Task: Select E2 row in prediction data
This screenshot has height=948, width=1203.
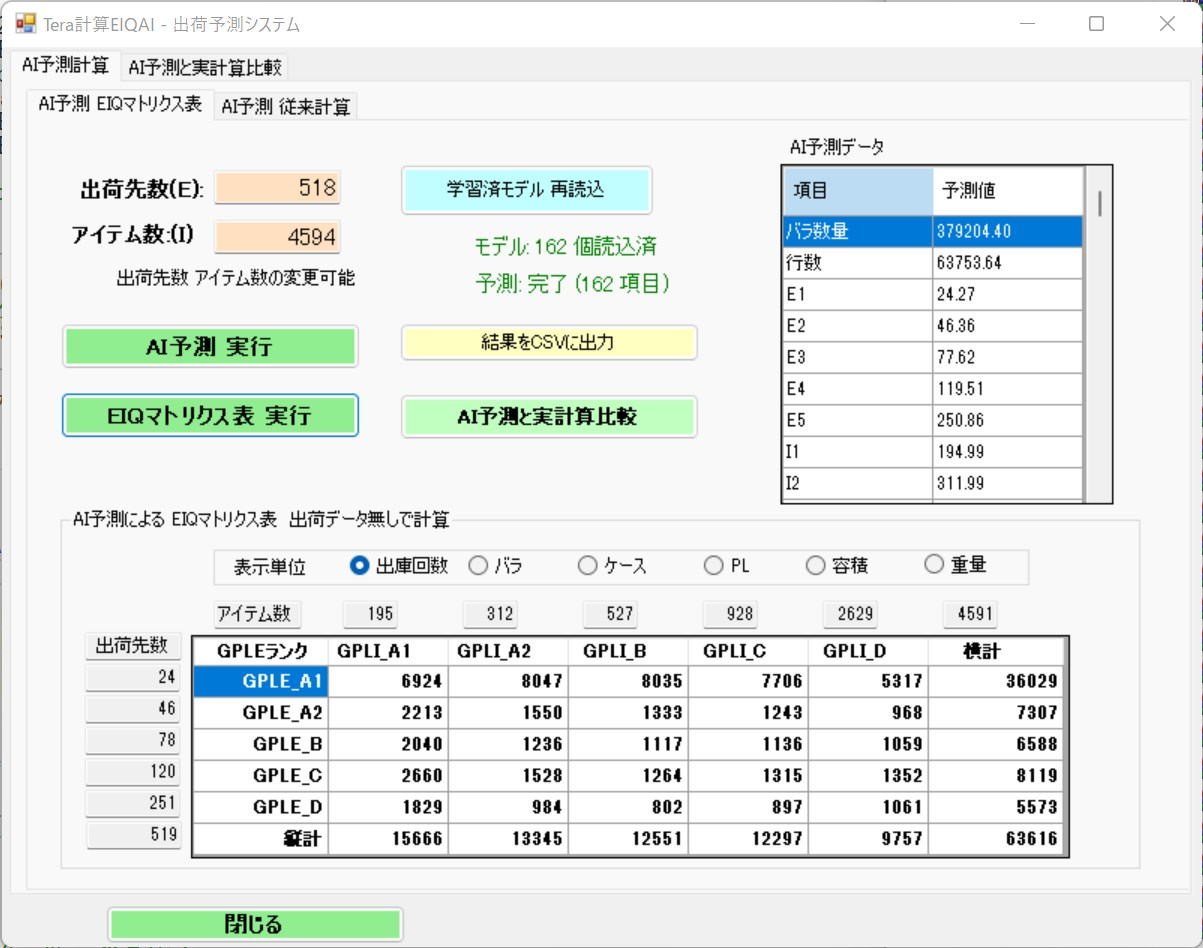Action: click(933, 326)
